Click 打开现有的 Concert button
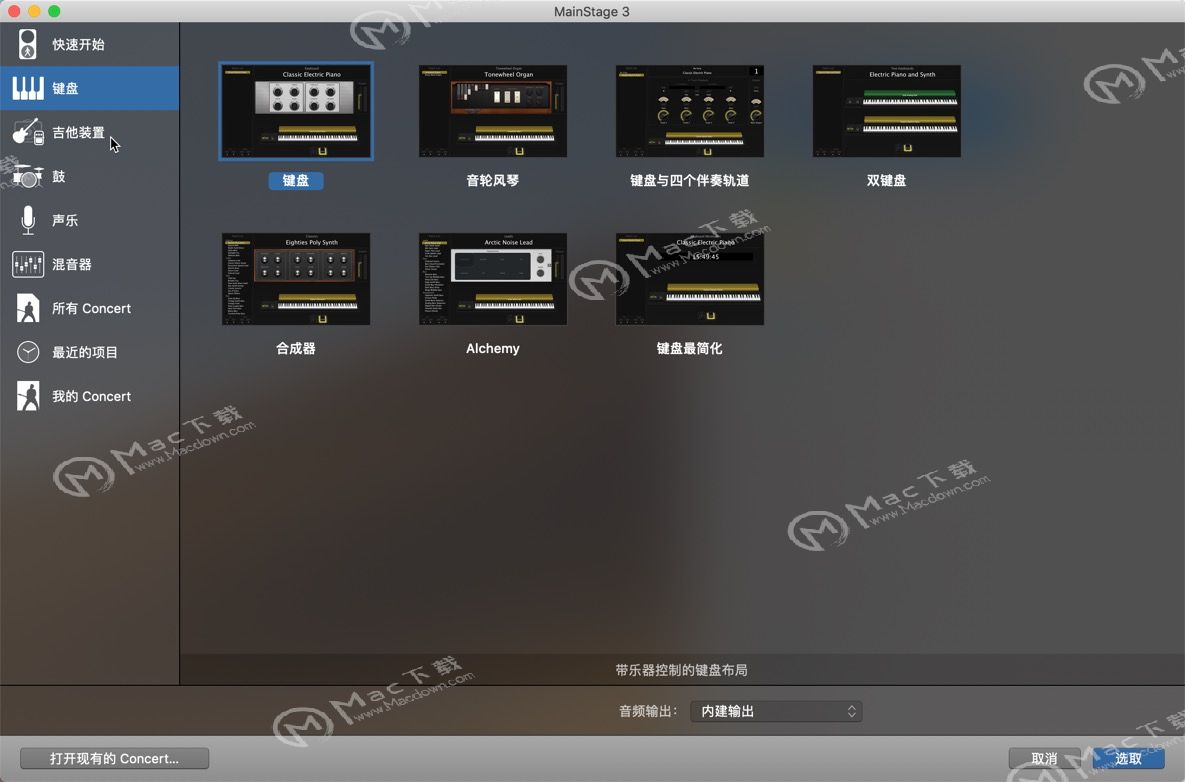This screenshot has width=1185, height=782. [114, 759]
